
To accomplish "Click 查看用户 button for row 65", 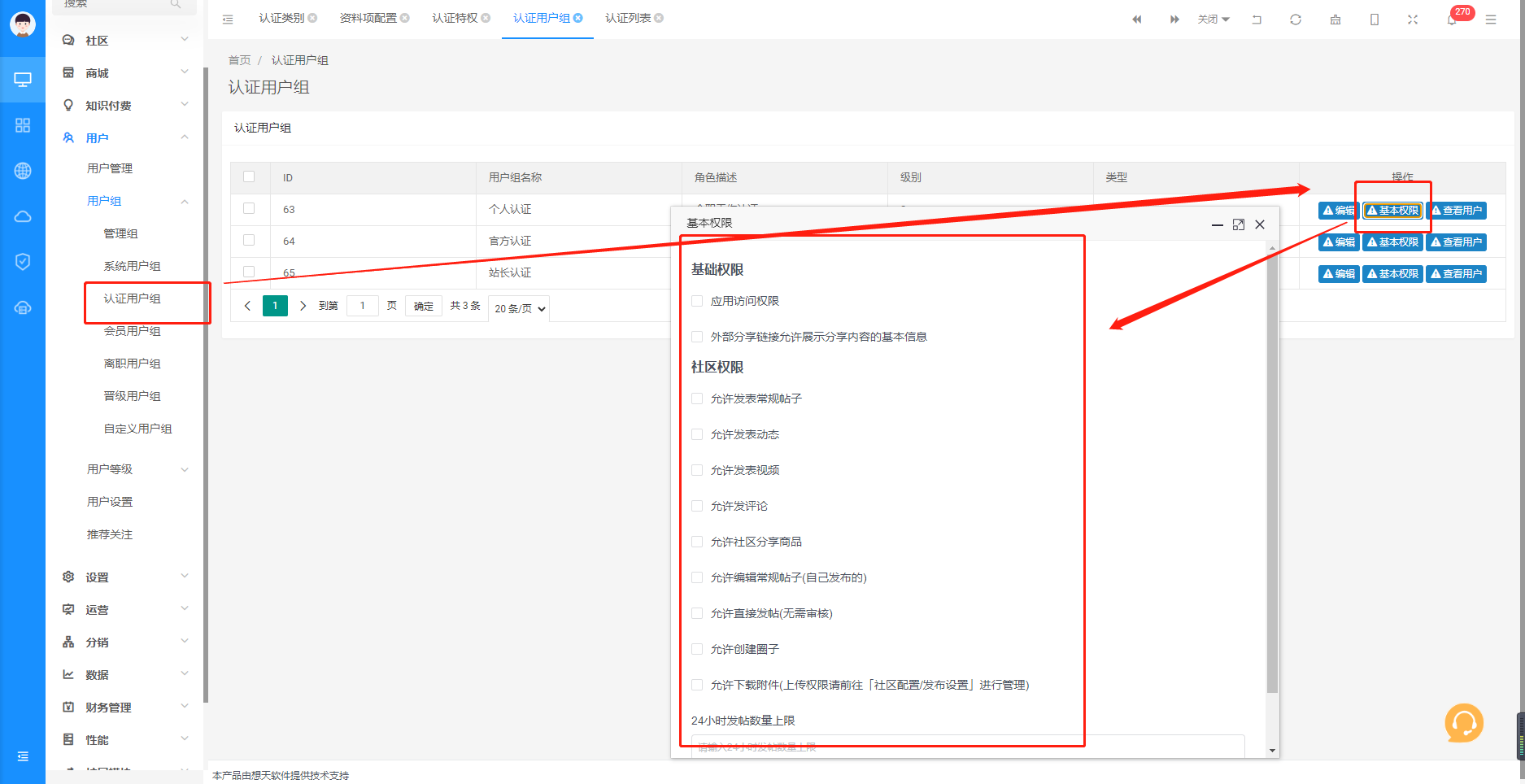I will tap(1456, 274).
